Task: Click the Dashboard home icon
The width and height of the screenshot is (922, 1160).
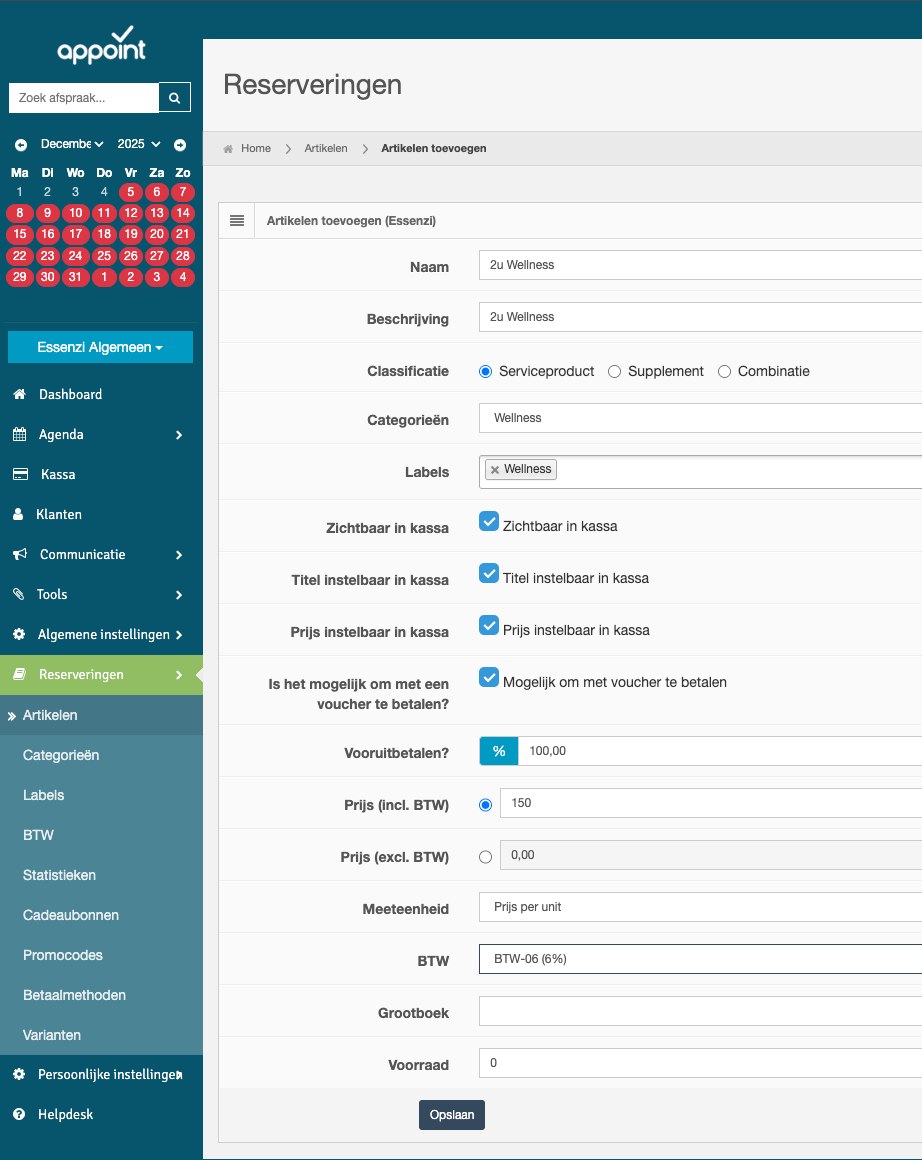Action: coord(20,394)
